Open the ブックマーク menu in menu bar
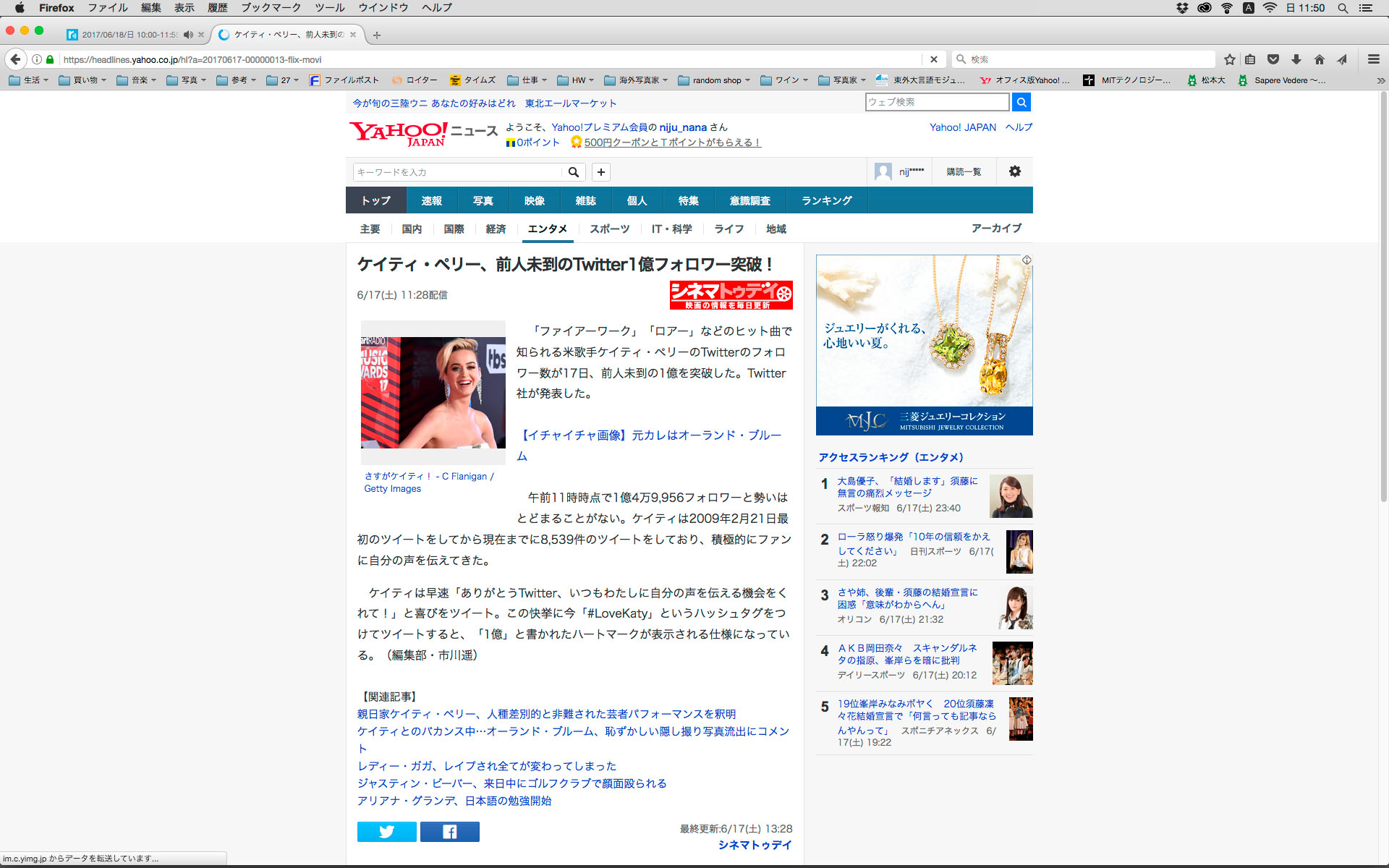This screenshot has width=1389, height=868. pyautogui.click(x=271, y=8)
